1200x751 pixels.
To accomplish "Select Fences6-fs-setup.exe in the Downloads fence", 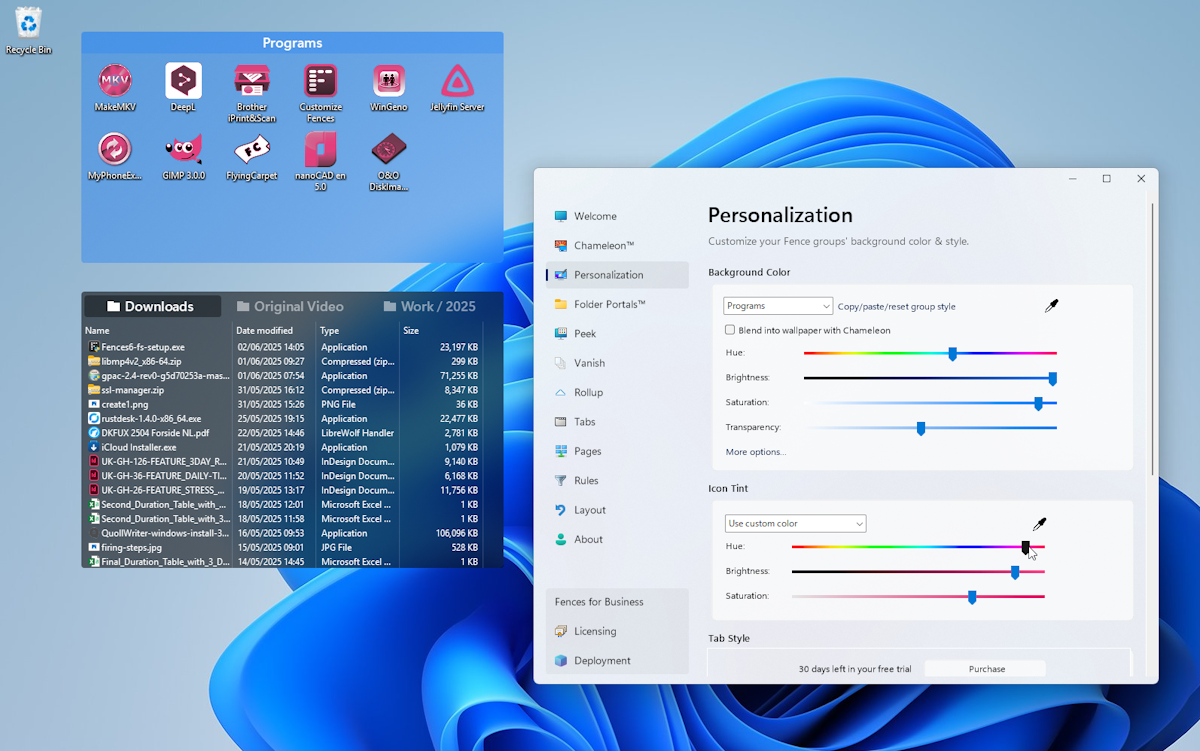I will click(x=140, y=347).
